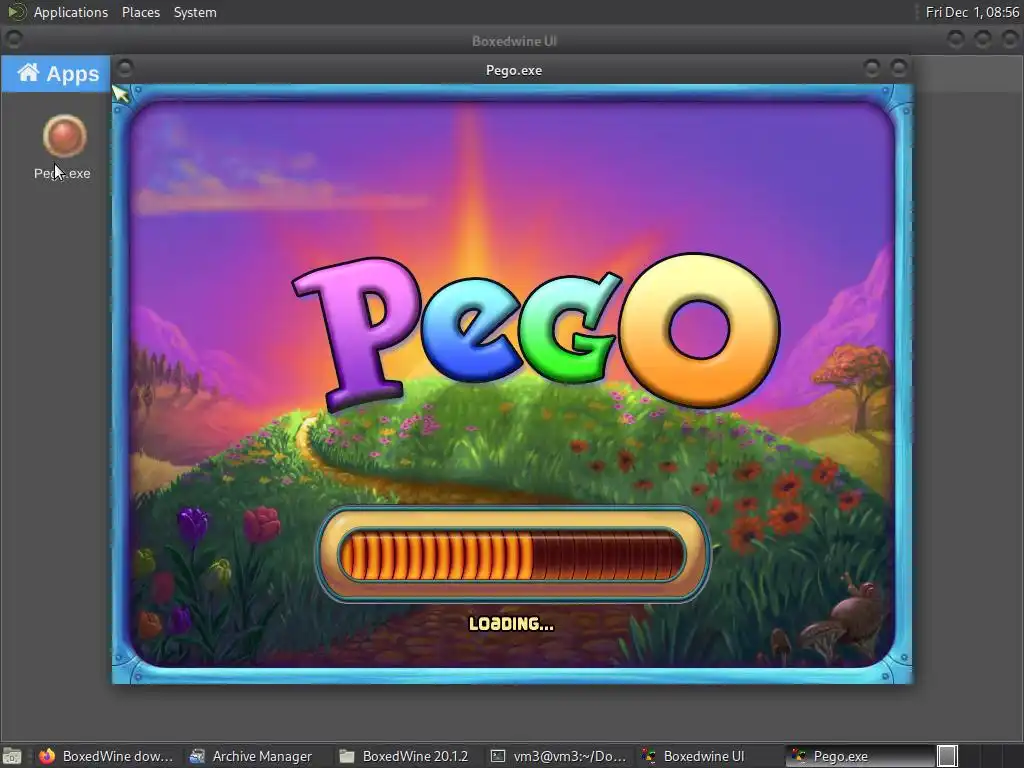Click the workspace switcher box in taskbar

pos(948,756)
